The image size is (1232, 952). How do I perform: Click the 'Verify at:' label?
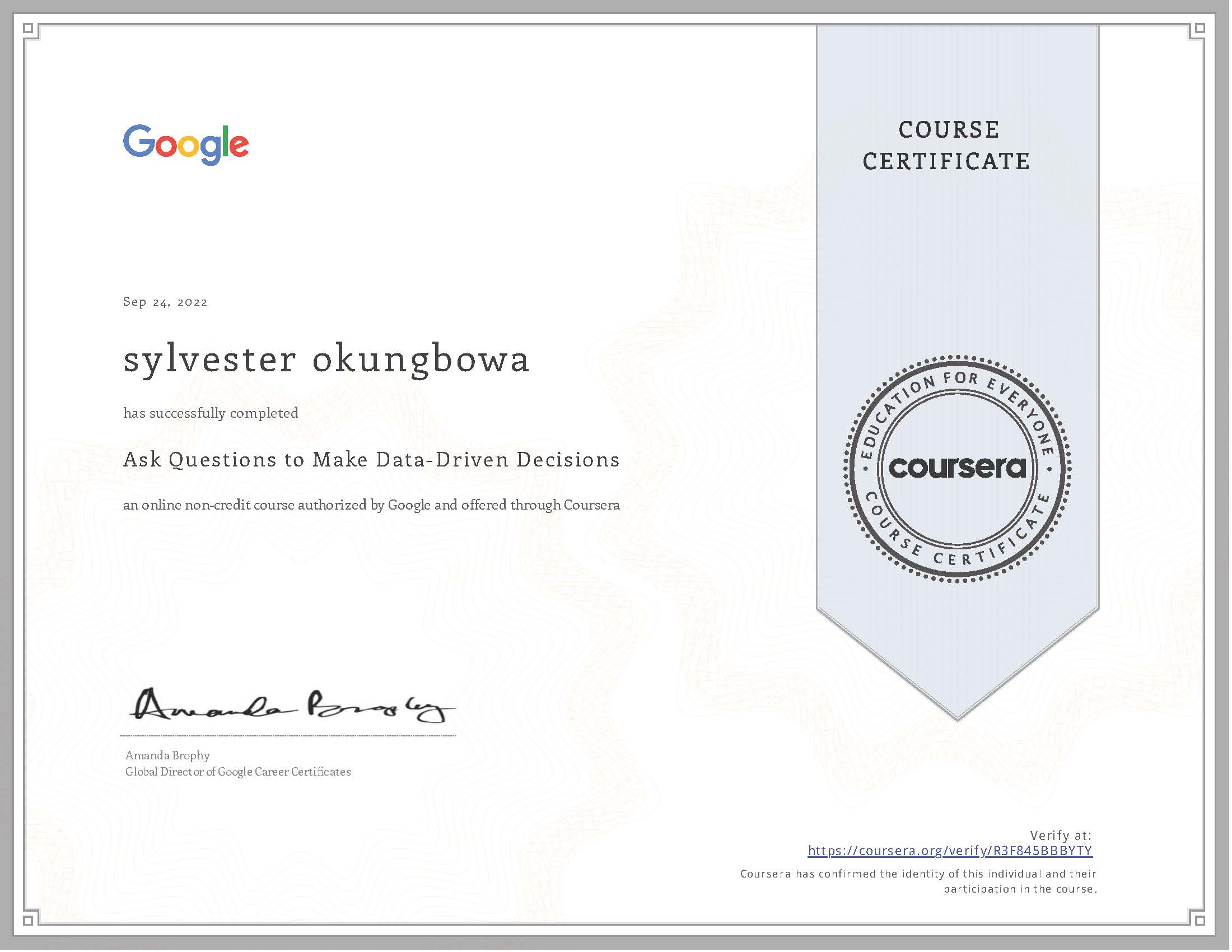pos(1063,837)
